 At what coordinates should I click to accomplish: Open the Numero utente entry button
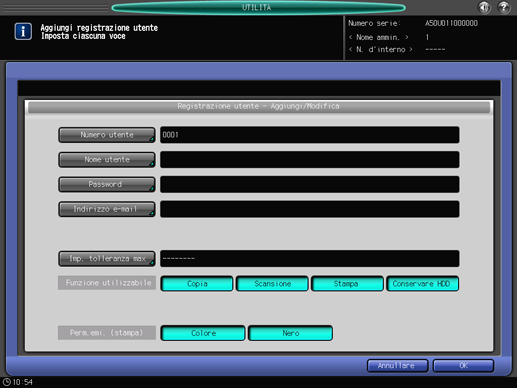(x=107, y=135)
